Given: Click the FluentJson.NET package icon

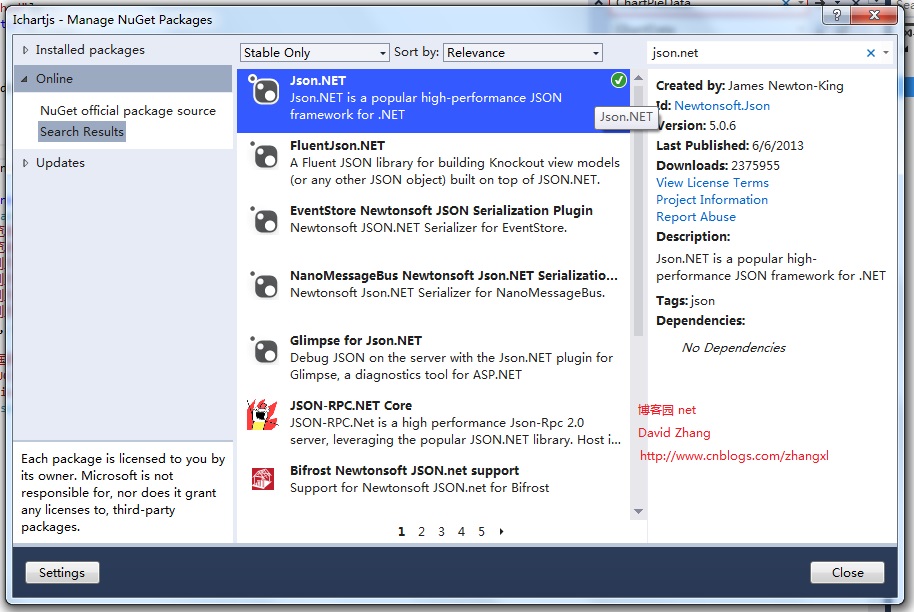Looking at the screenshot, I should click(263, 154).
